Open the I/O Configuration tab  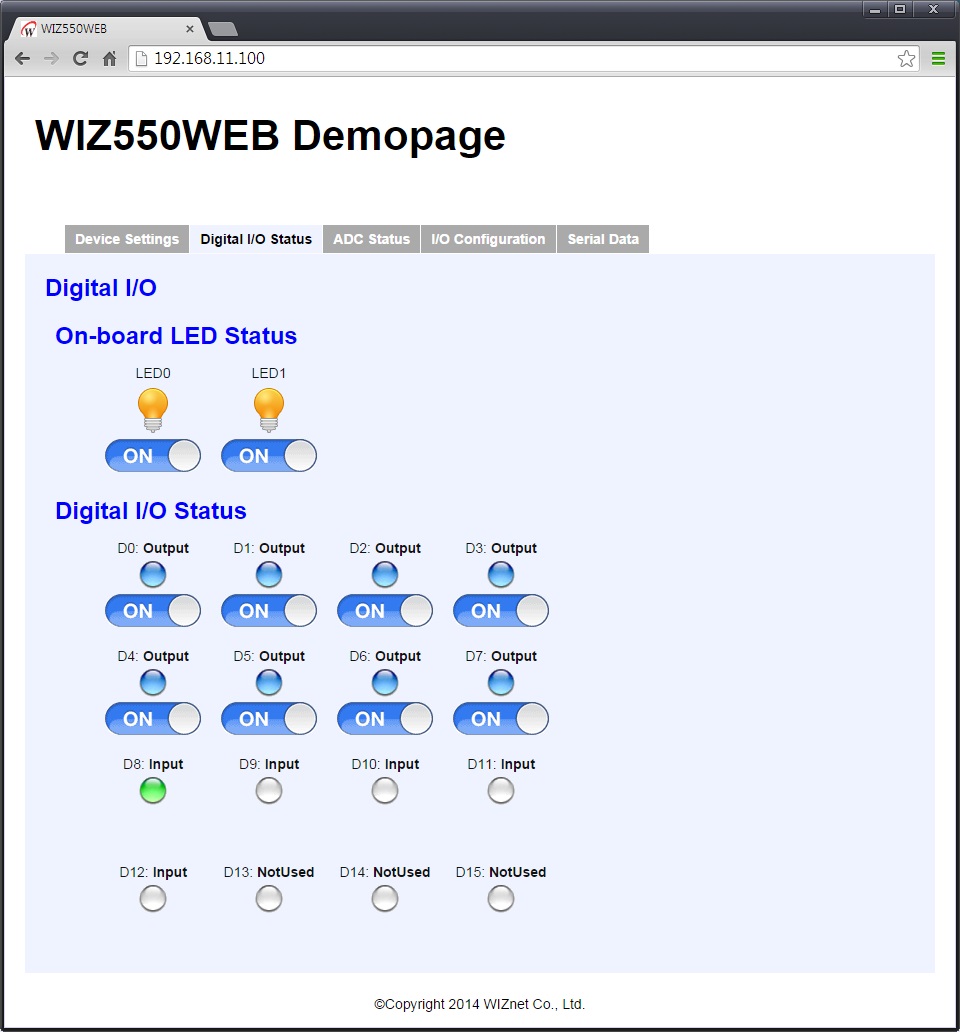tap(488, 239)
